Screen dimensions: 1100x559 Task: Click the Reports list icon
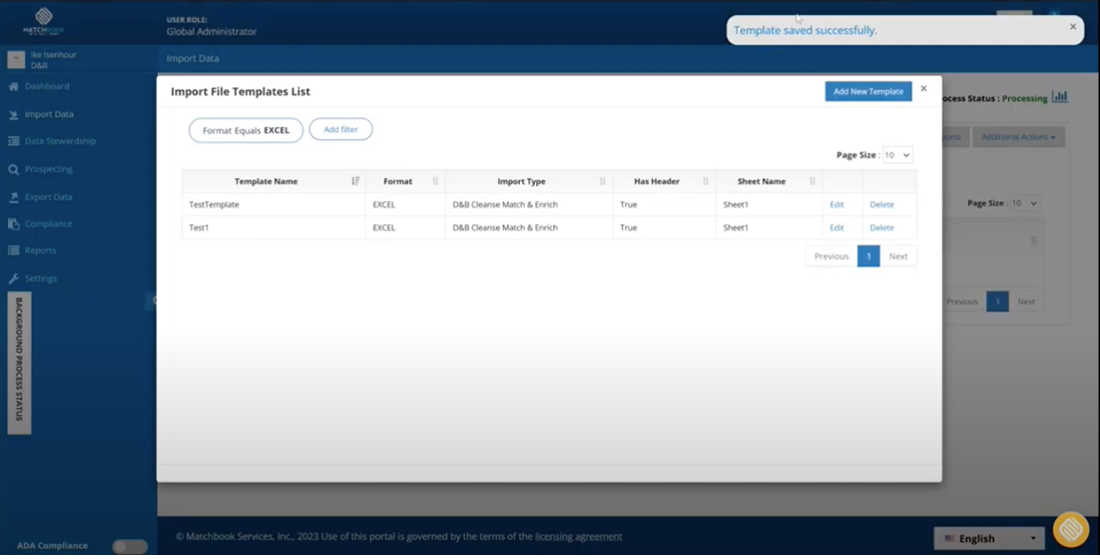point(13,250)
